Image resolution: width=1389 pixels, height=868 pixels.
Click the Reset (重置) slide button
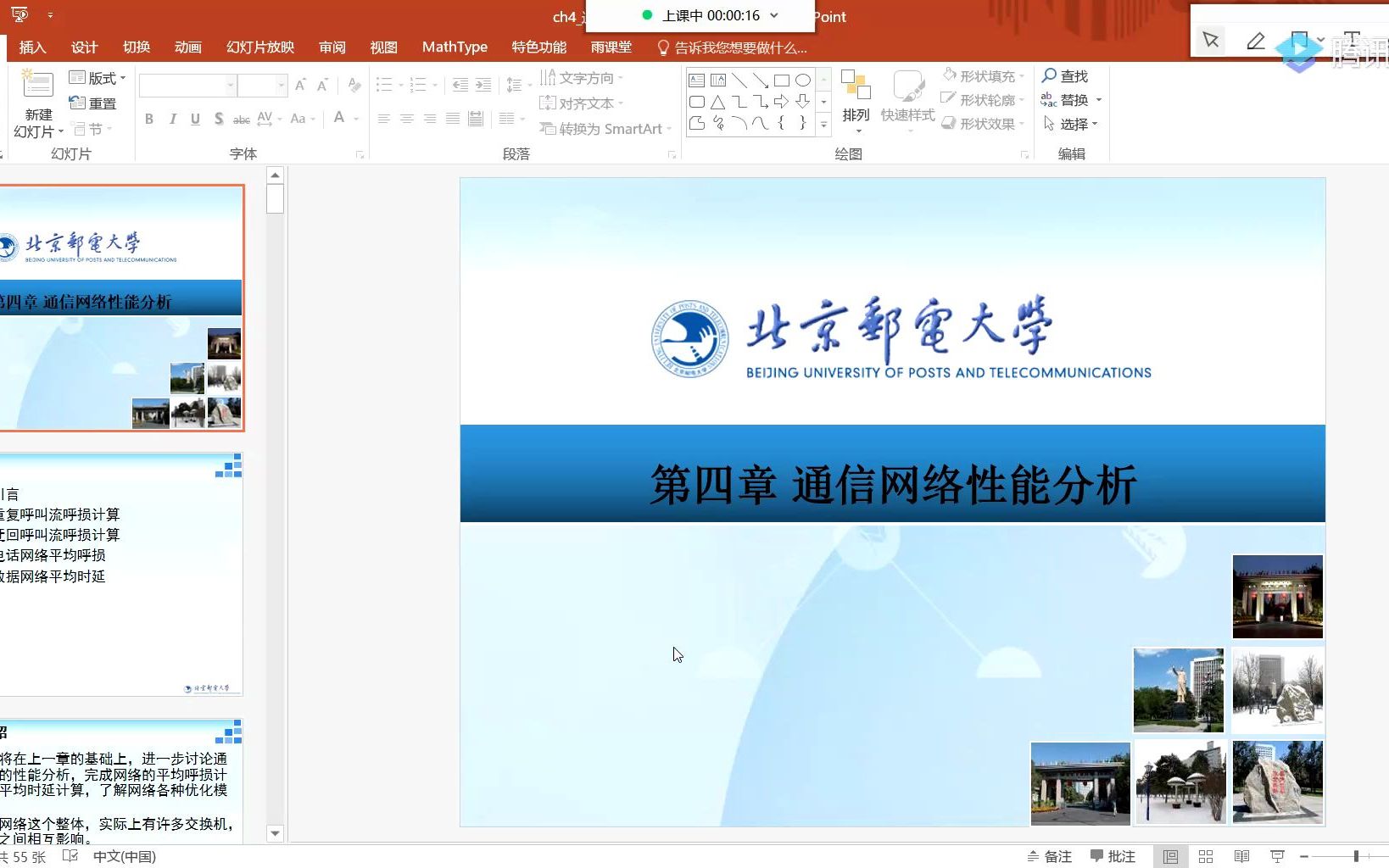coord(92,103)
